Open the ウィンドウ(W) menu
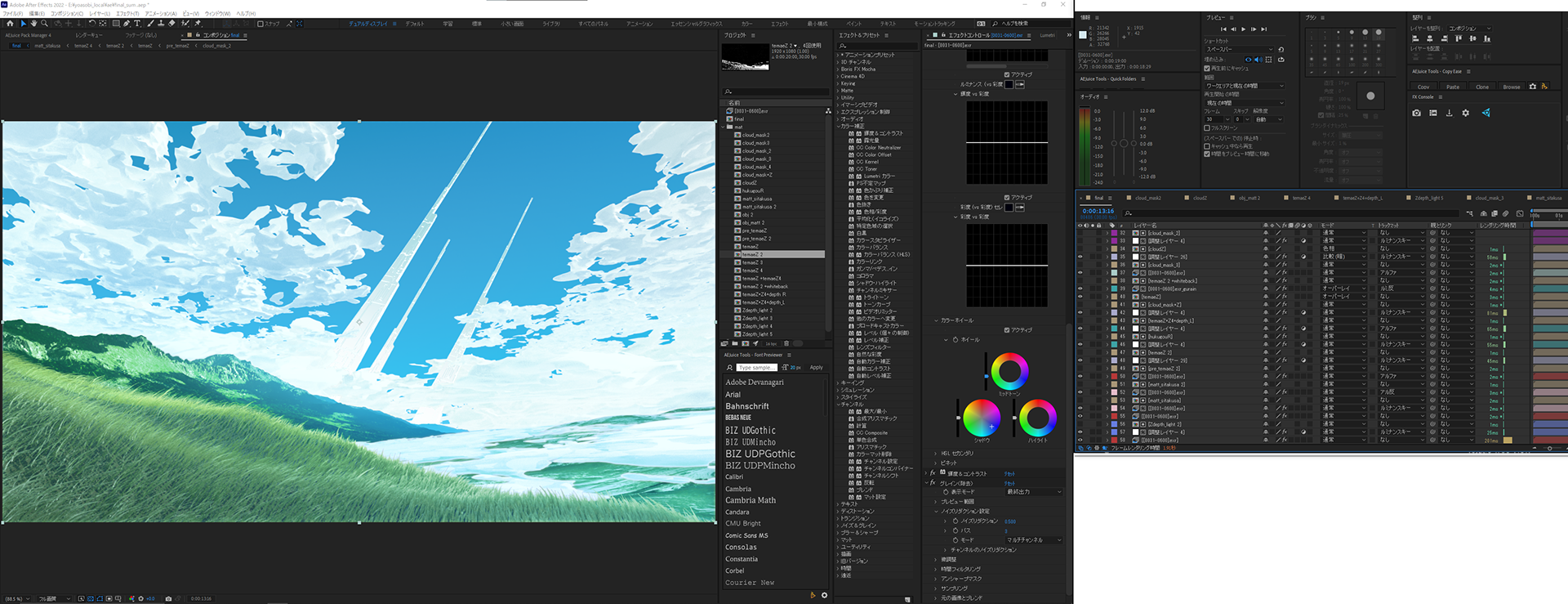 (x=217, y=13)
